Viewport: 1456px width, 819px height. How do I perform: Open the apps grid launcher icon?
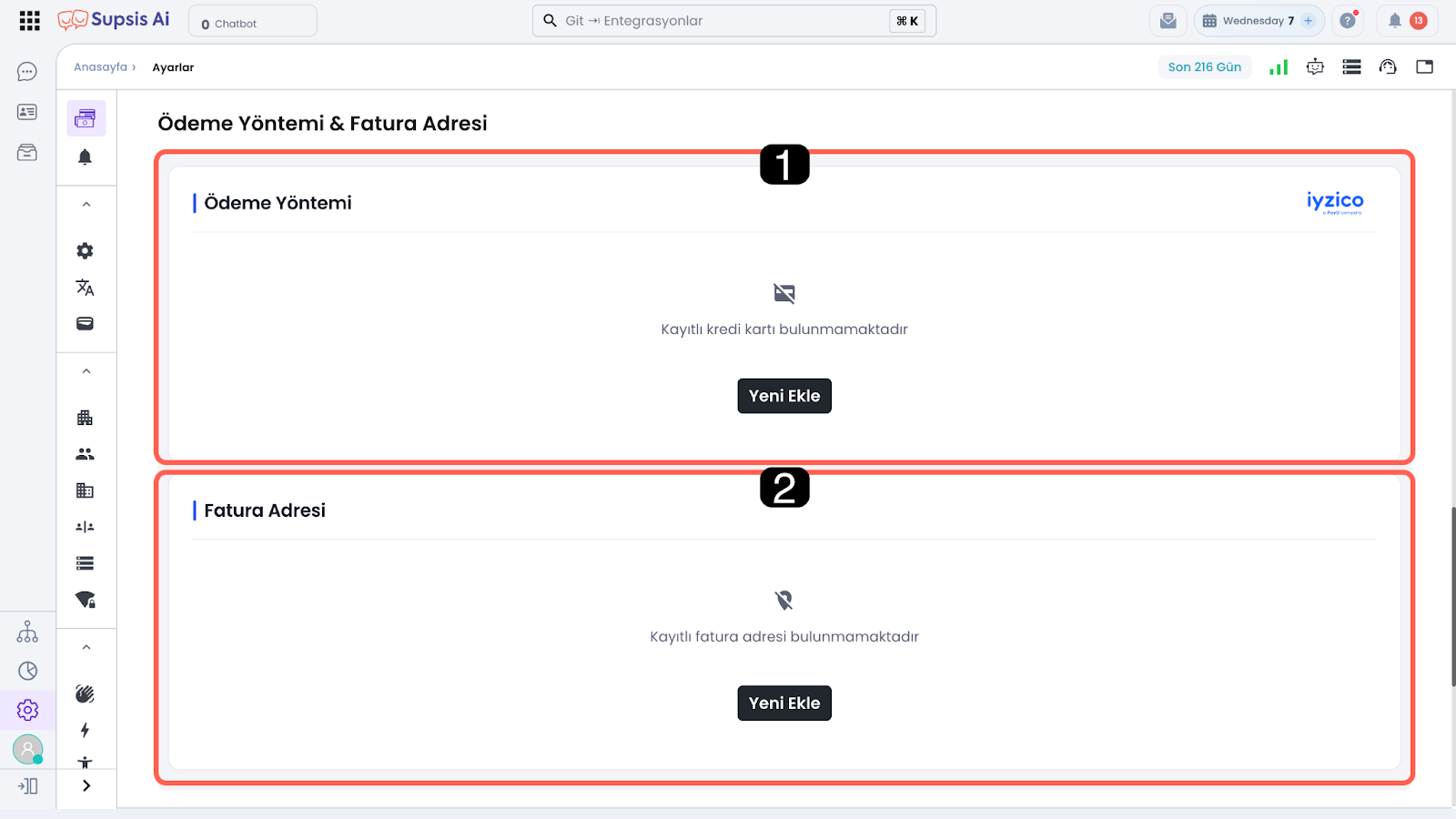click(29, 21)
